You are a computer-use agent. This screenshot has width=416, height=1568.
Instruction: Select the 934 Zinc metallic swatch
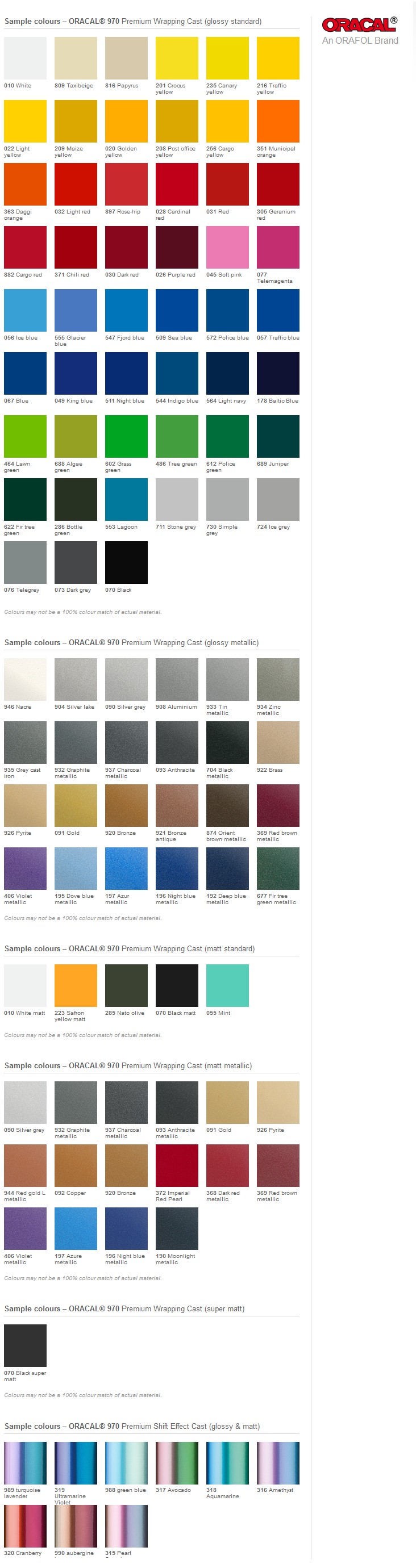tap(278, 680)
